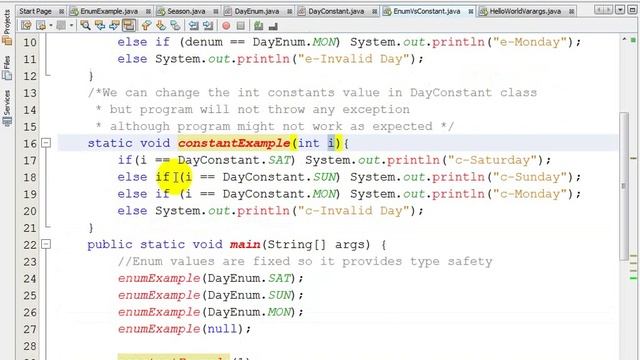Image resolution: width=640 pixels, height=360 pixels.
Task: Click the "e-Invalid Day" string on line 11
Action: pos(353,59)
